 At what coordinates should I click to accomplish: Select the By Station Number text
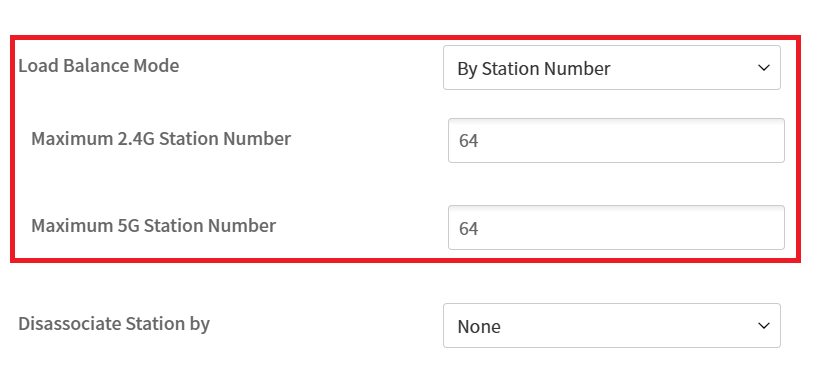point(534,68)
